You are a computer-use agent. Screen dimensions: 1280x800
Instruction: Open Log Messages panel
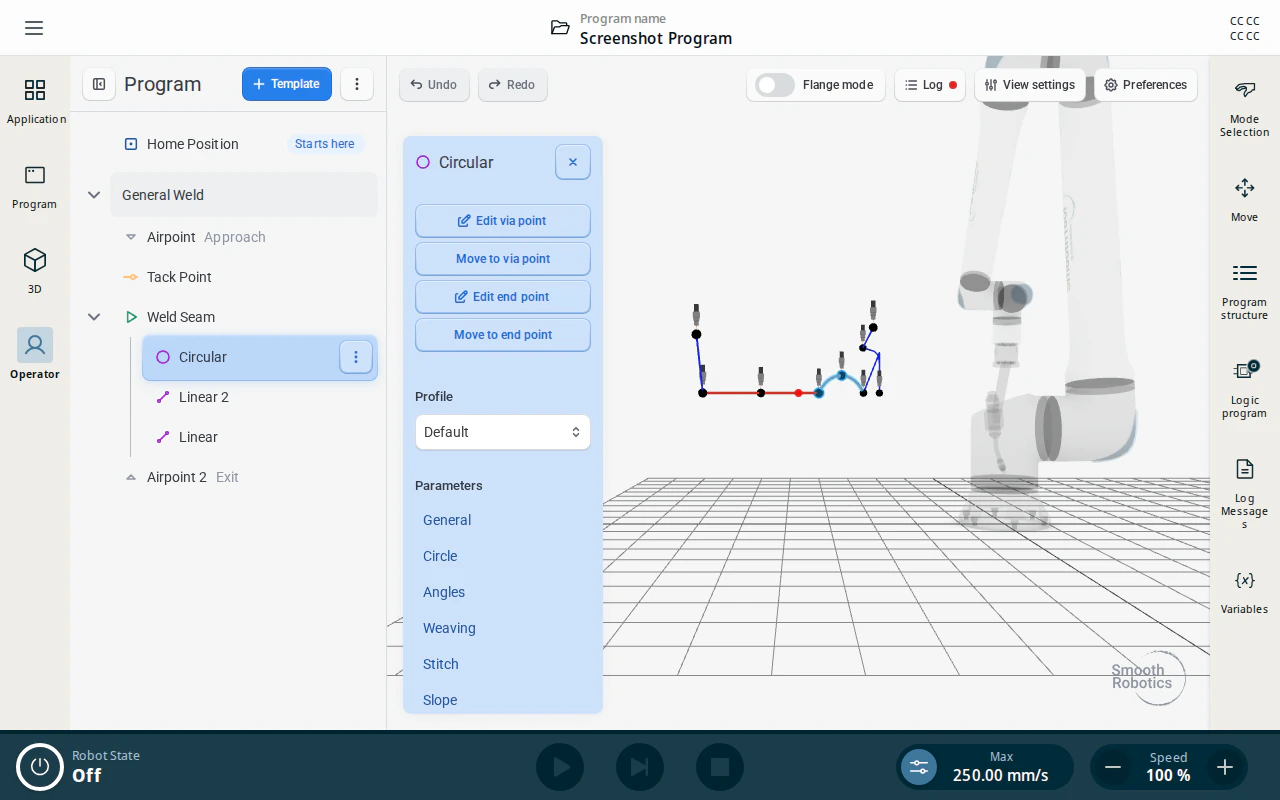(1244, 494)
